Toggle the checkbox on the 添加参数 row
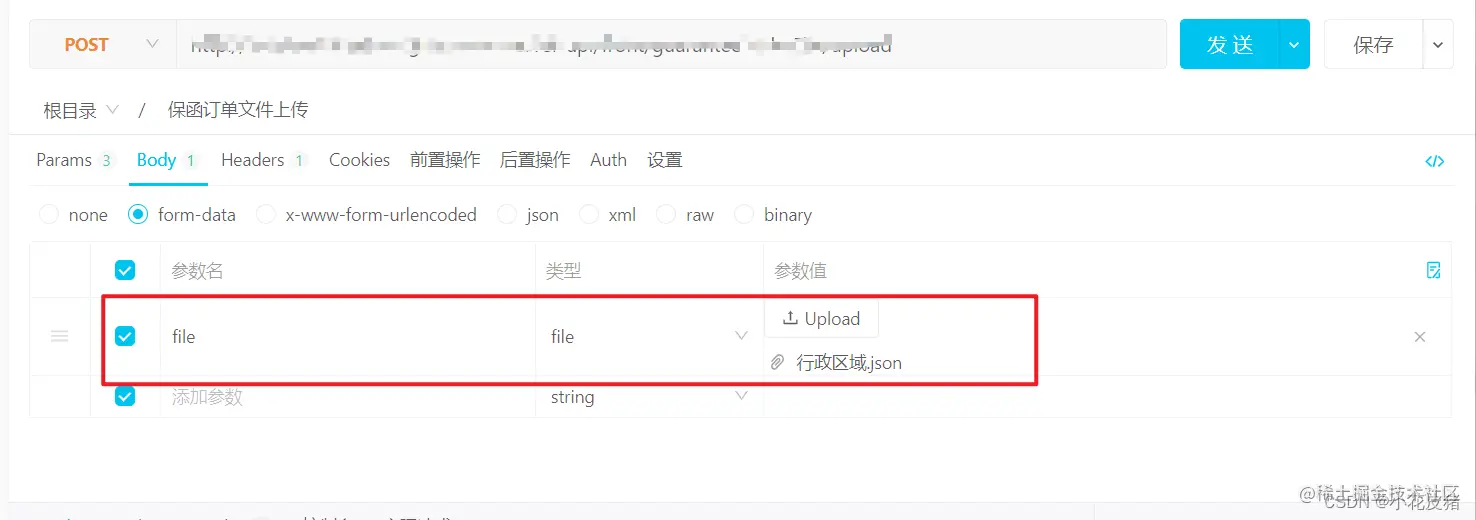 [125, 397]
